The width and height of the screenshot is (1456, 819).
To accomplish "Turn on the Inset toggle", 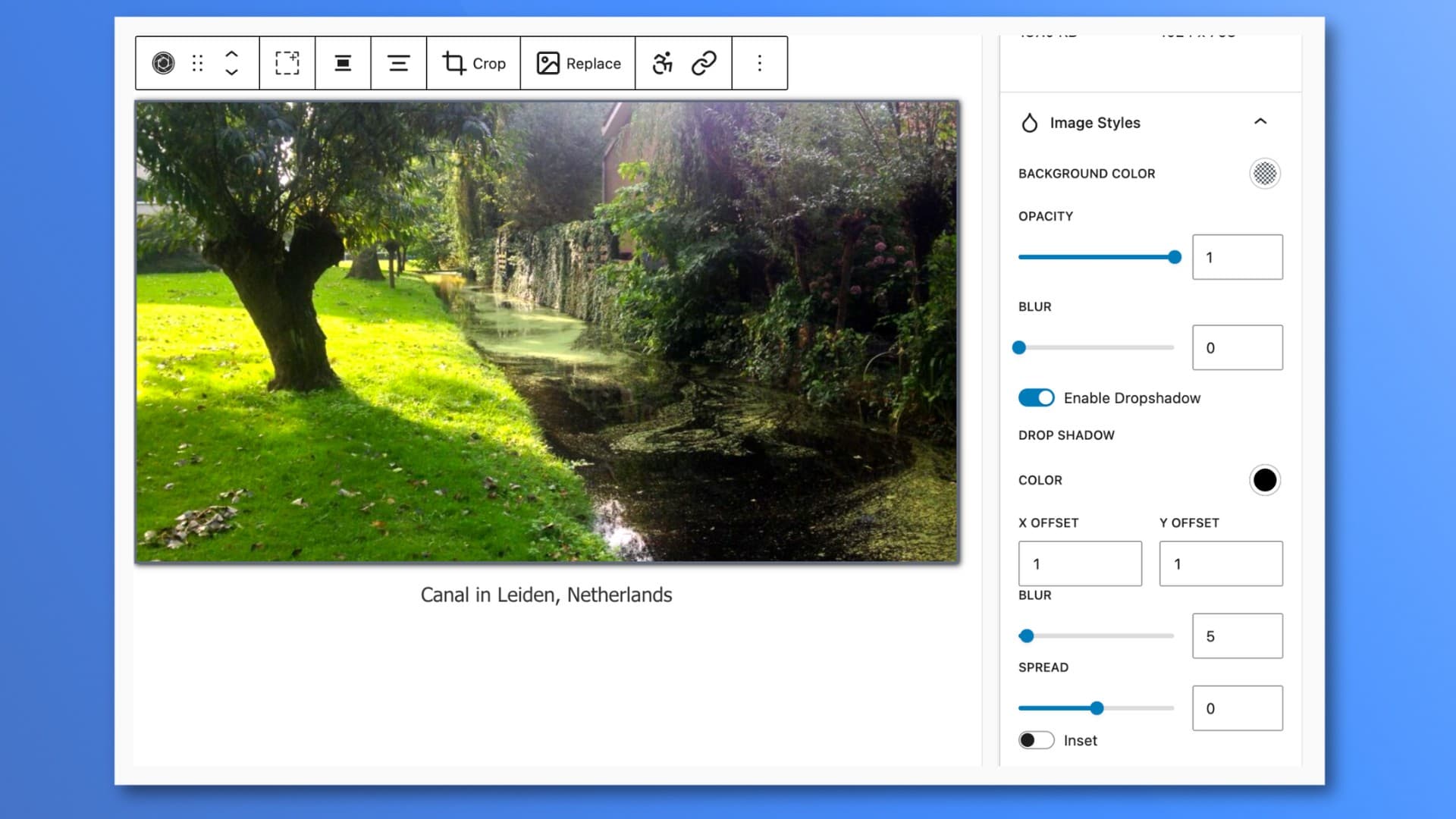I will [1036, 740].
